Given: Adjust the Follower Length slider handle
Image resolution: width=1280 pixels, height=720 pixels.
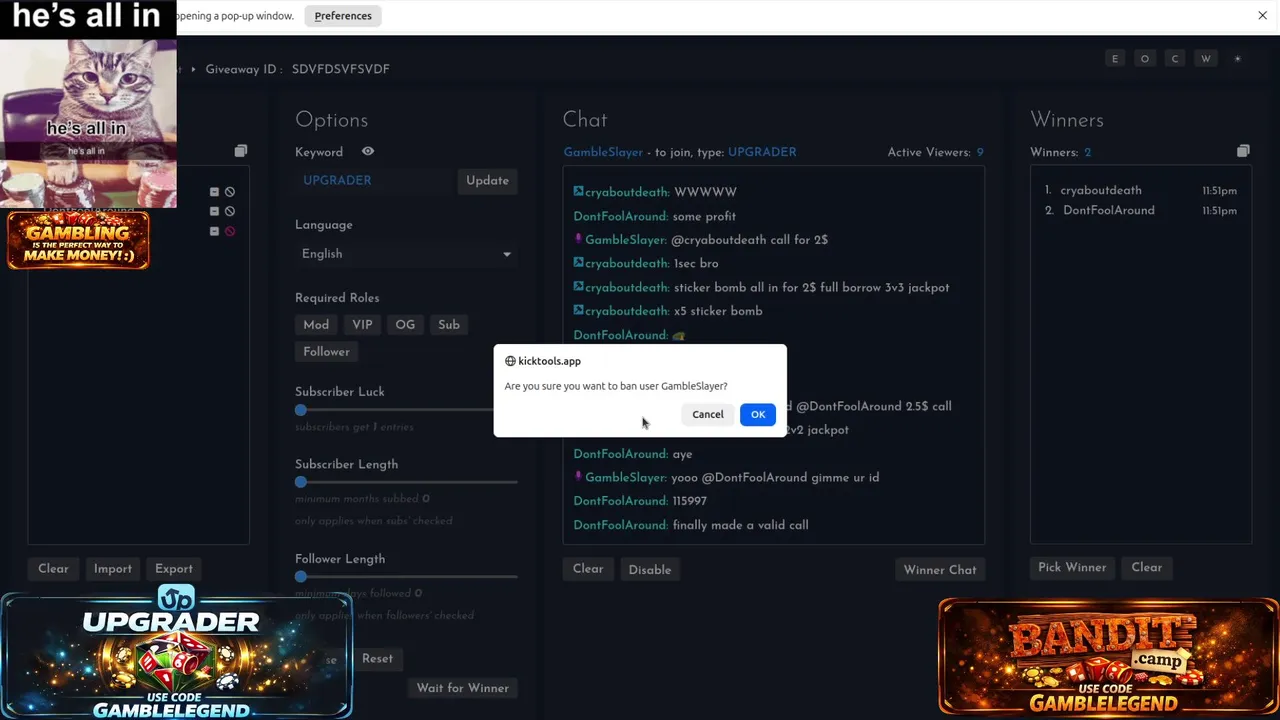Looking at the screenshot, I should click(301, 577).
